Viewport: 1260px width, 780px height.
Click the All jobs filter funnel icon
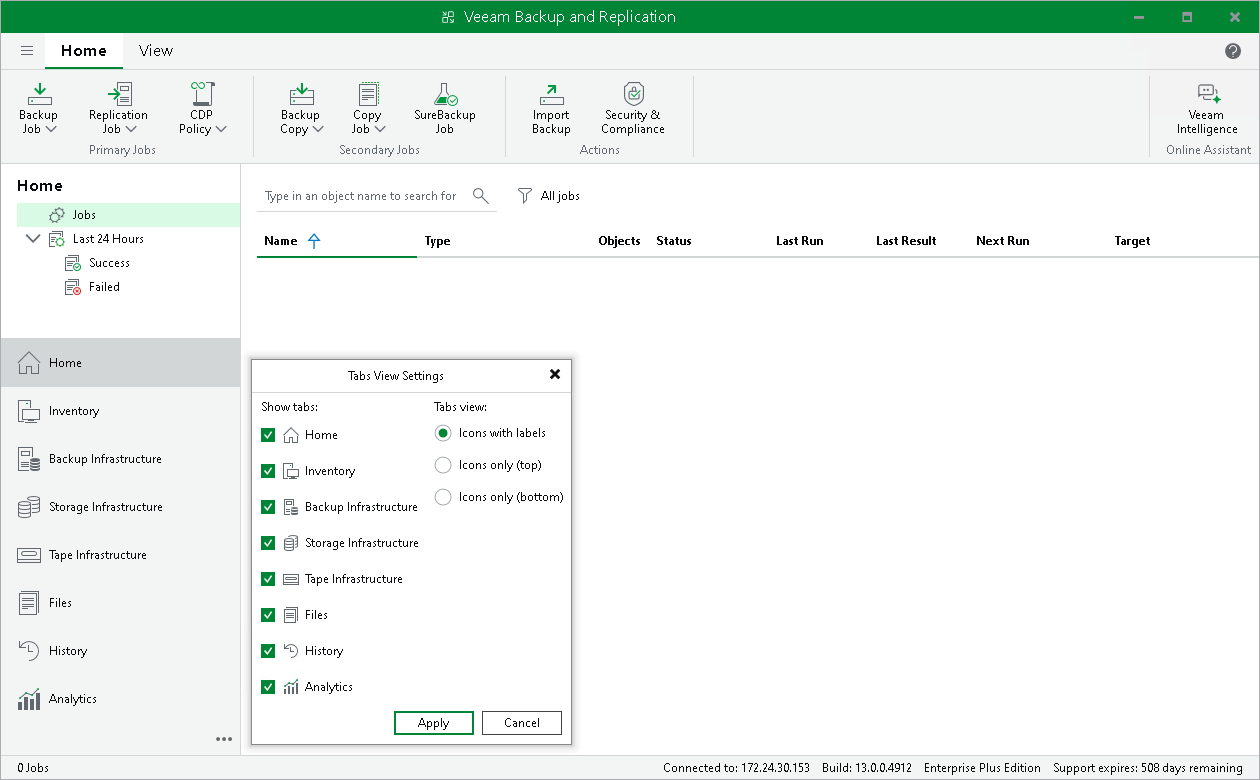tap(525, 196)
